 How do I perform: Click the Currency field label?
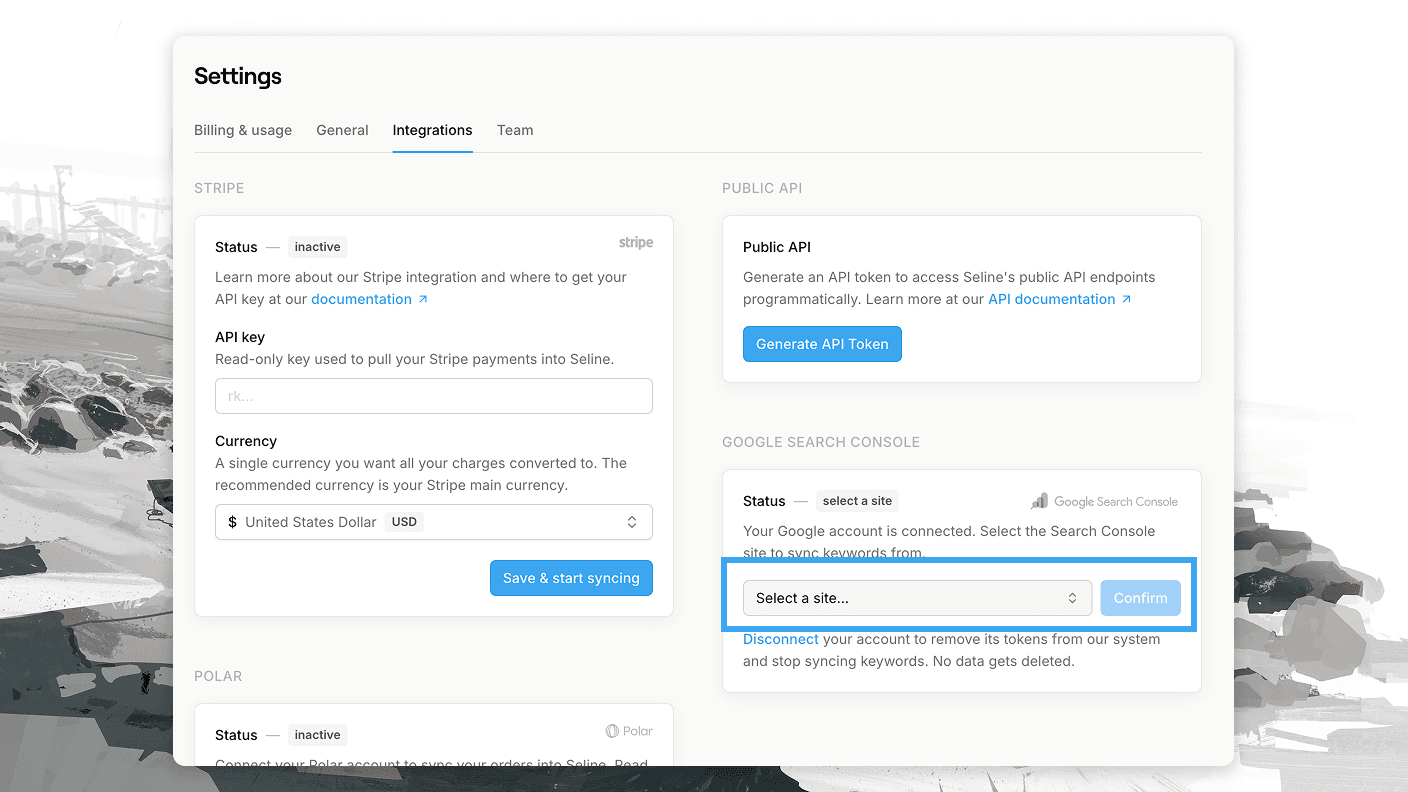(246, 441)
